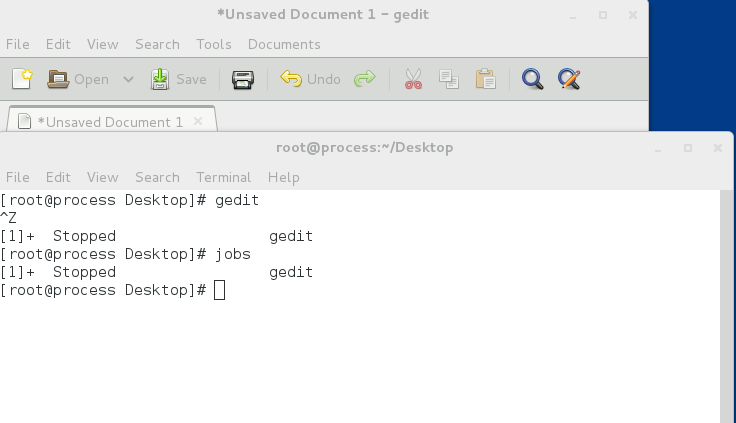Close the Unsaved Document 1 tab

pos(198,122)
